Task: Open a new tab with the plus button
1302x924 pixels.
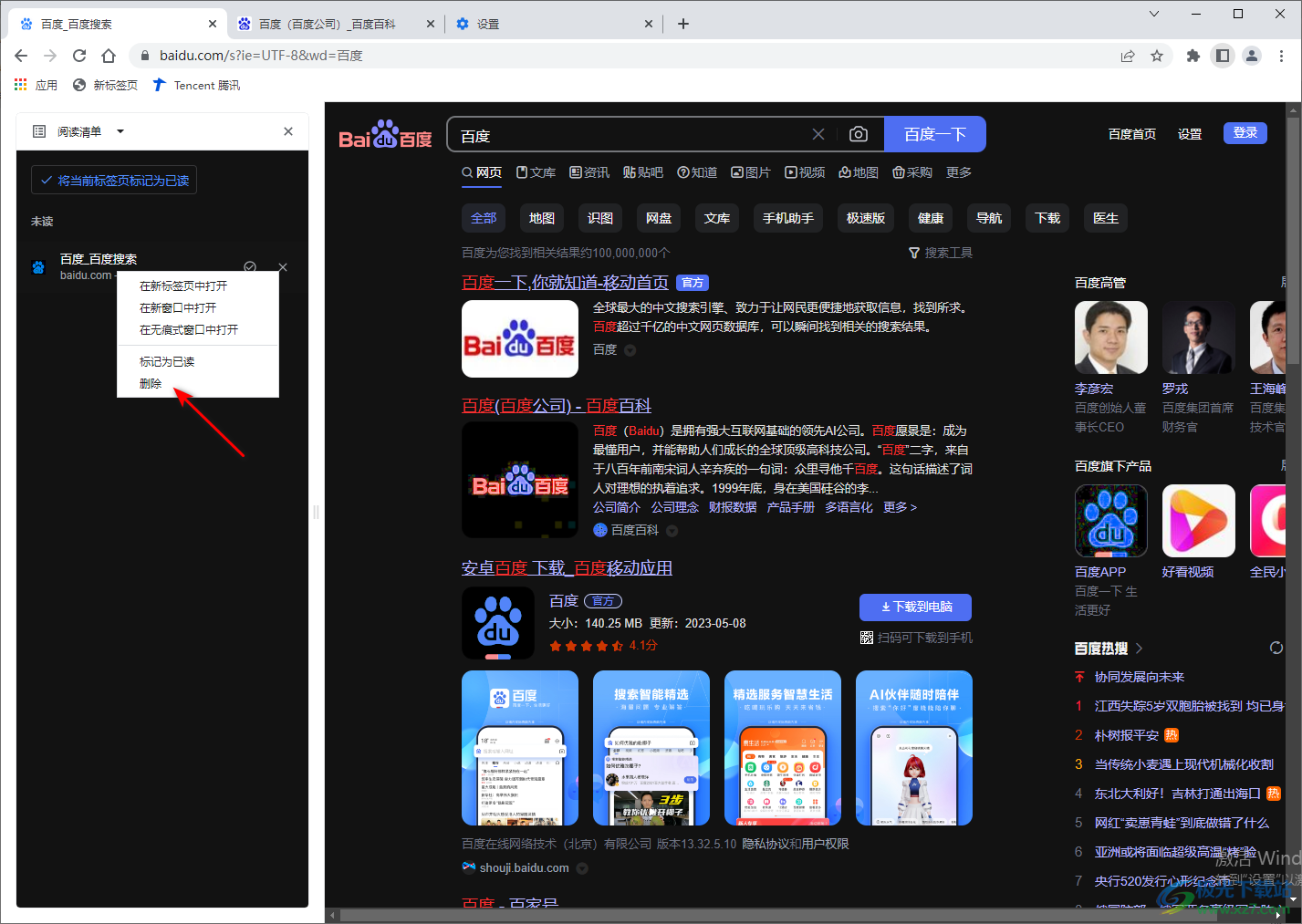Action: (683, 24)
